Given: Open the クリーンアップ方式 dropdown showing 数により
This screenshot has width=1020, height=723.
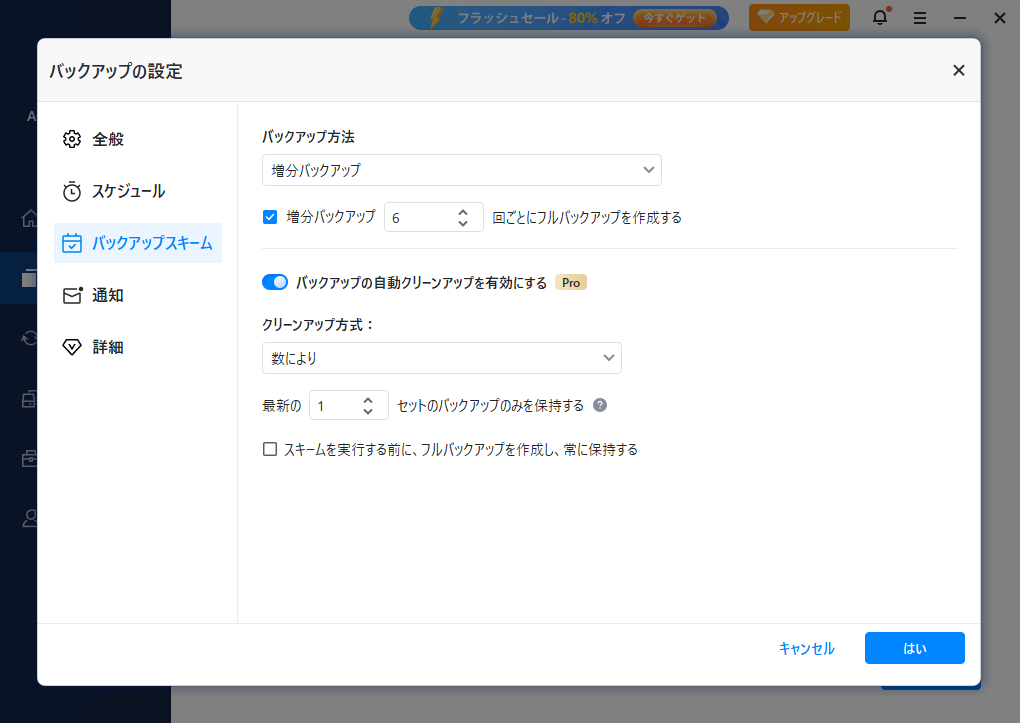Looking at the screenshot, I should pyautogui.click(x=442, y=358).
